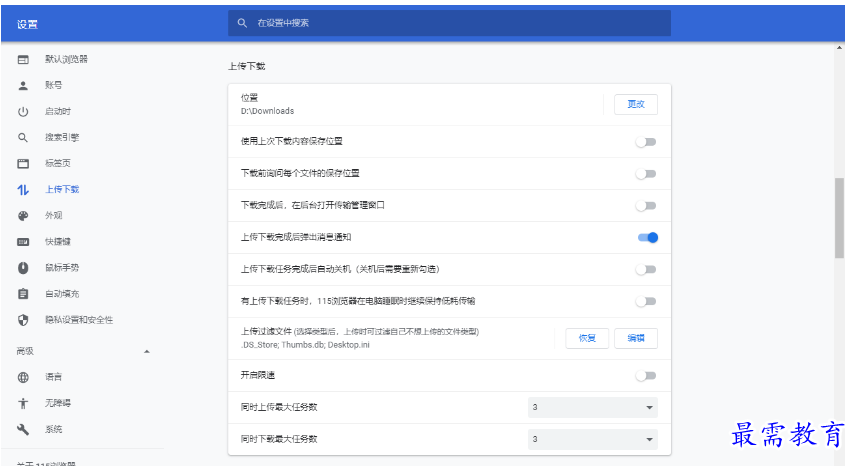Toggle 使用上次下载内容保存位置 switch
This screenshot has height=466, width=853.
[646, 142]
